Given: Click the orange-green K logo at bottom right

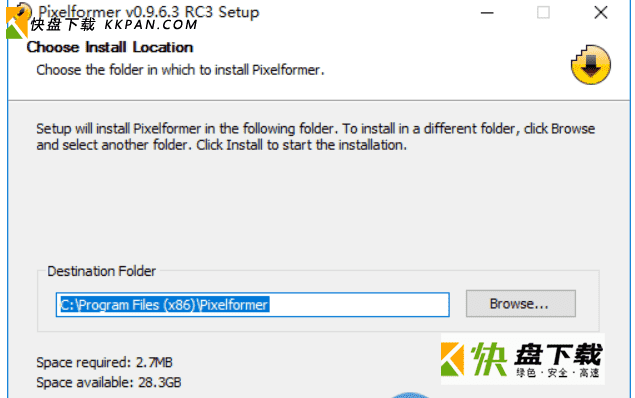Looking at the screenshot, I should coord(452,359).
